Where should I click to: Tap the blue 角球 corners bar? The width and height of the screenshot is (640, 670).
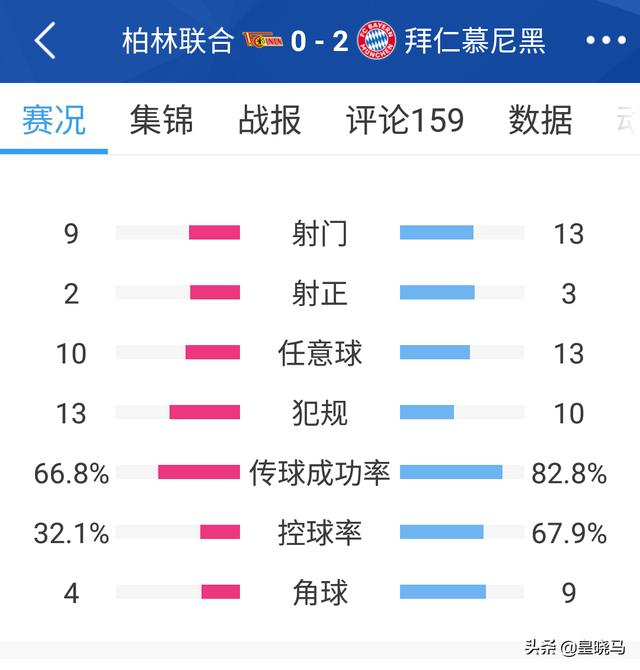click(443, 592)
